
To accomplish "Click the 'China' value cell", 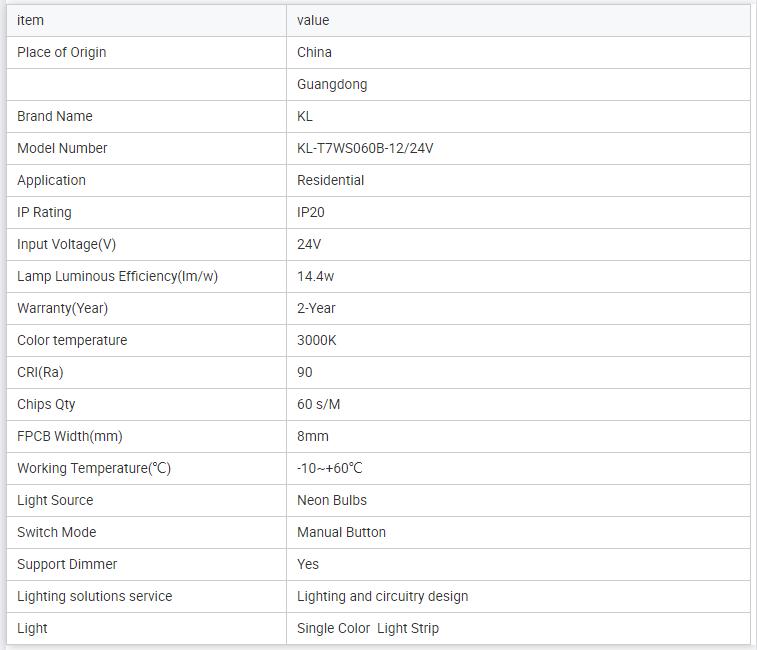I will (315, 52).
